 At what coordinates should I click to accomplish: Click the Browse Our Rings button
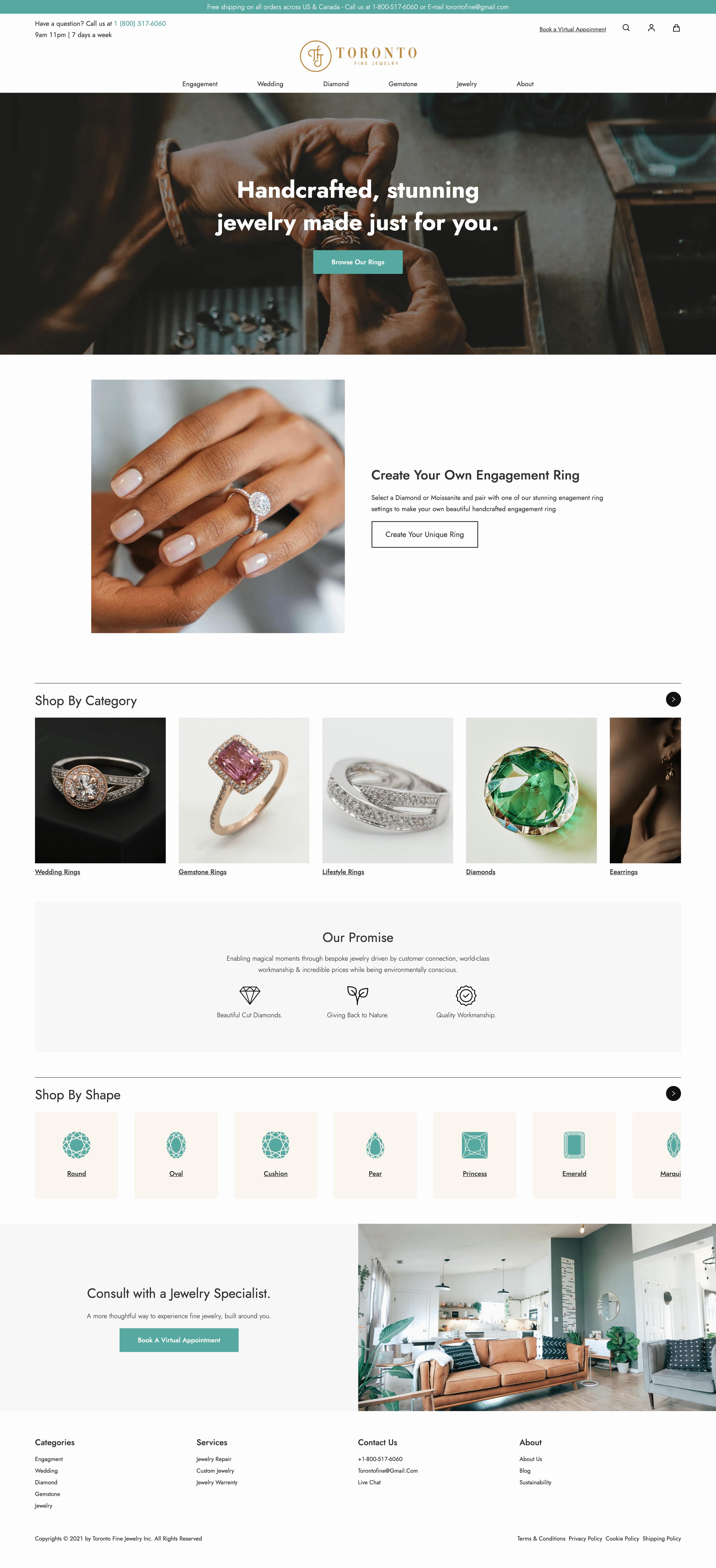358,262
